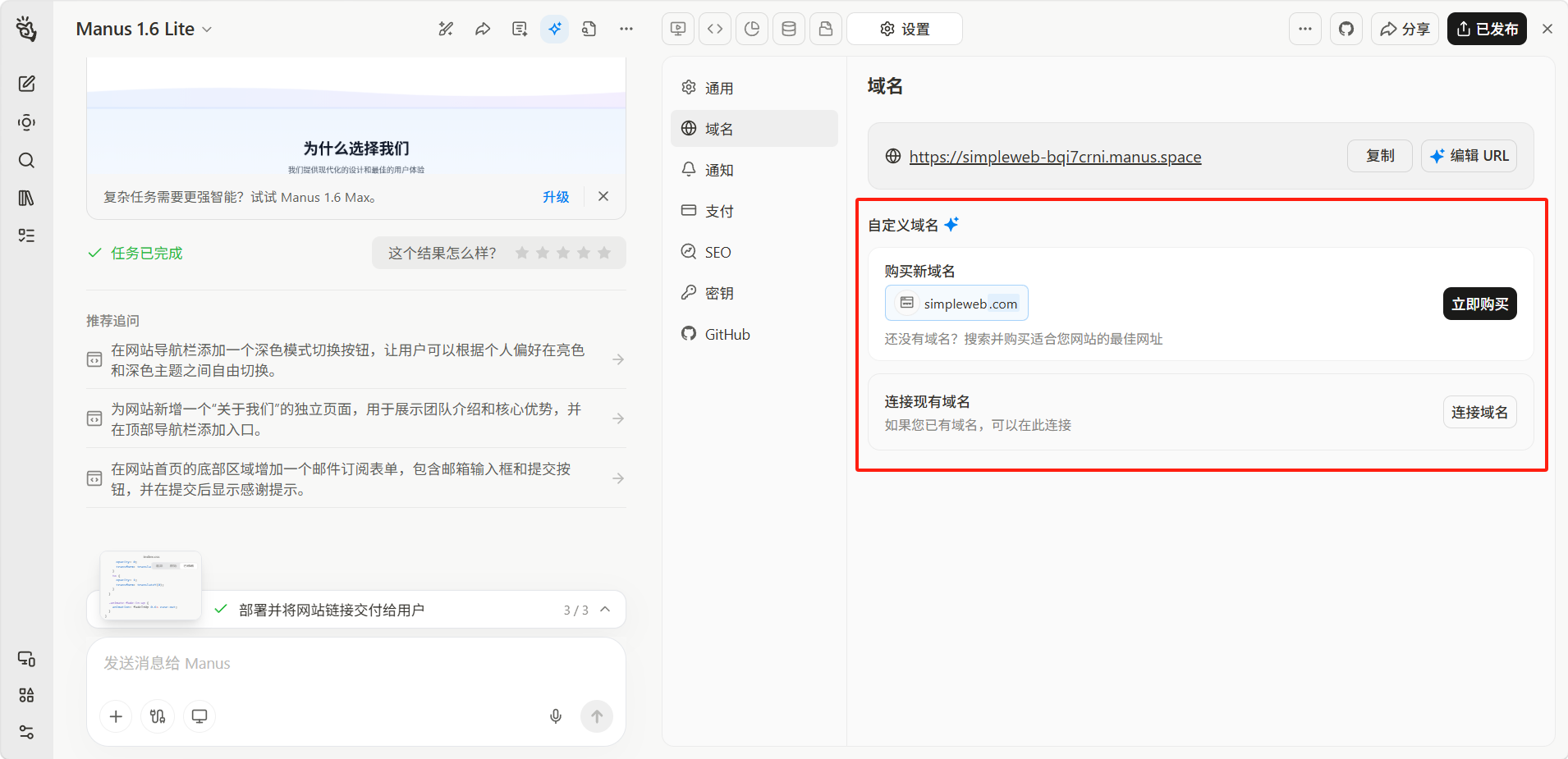Switch to the preview monitor tab
Viewport: 1568px width, 759px height.
tap(678, 29)
